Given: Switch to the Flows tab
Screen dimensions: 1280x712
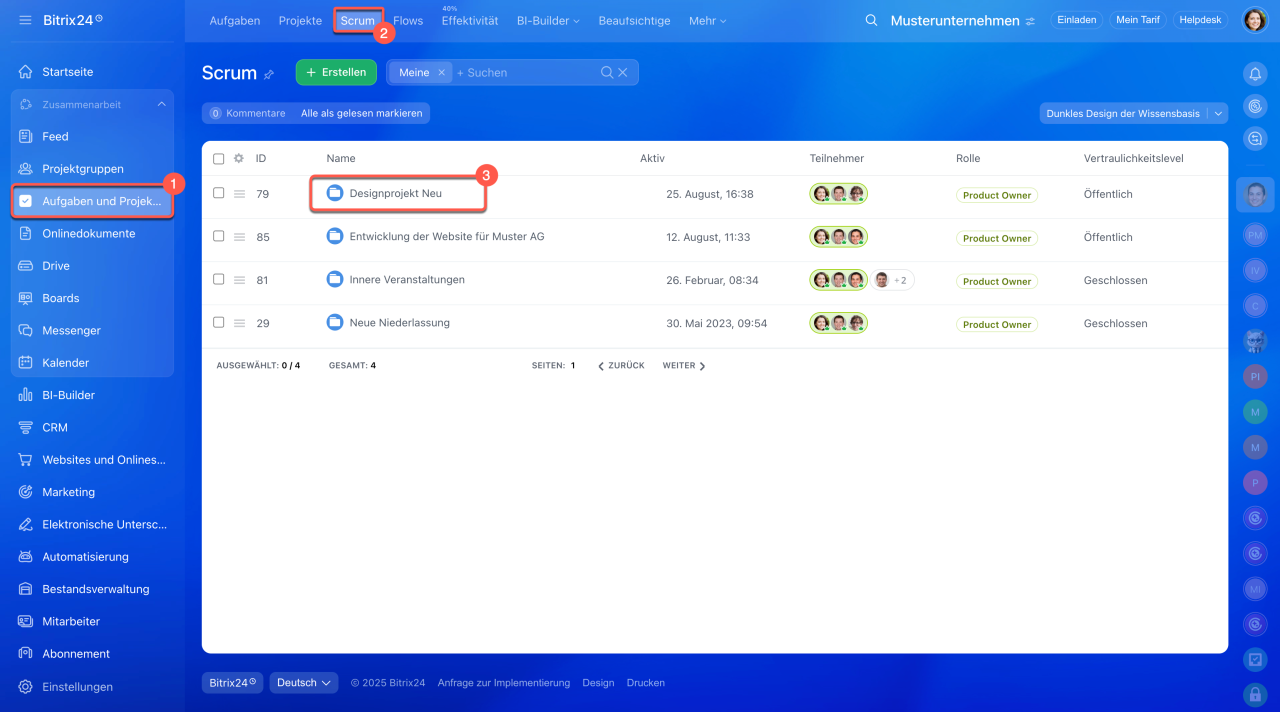Looking at the screenshot, I should (x=408, y=21).
